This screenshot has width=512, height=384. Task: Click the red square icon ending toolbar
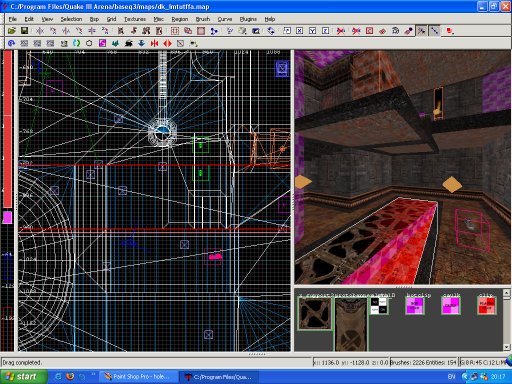450,31
